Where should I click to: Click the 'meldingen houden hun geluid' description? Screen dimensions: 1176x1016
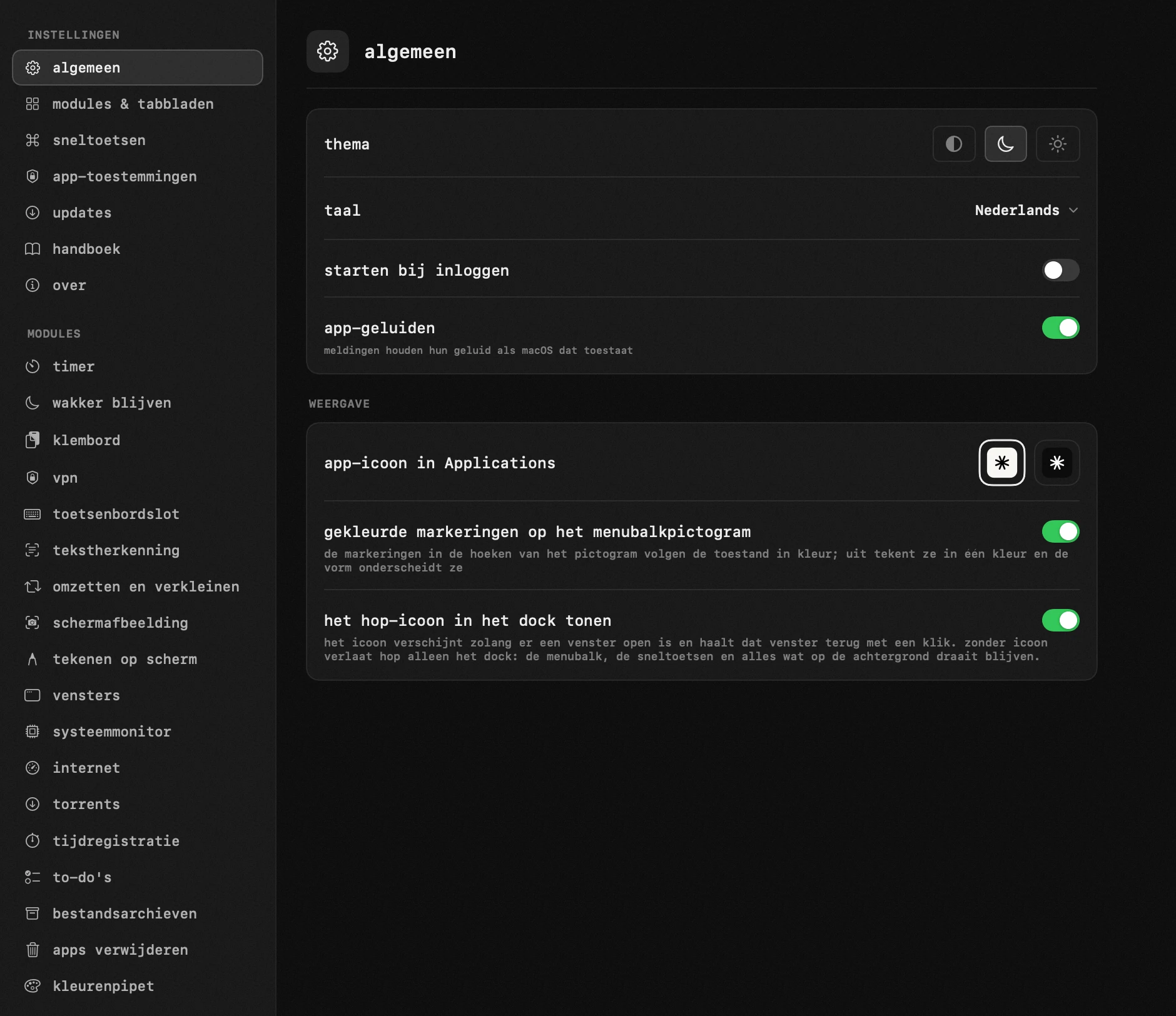pos(479,351)
